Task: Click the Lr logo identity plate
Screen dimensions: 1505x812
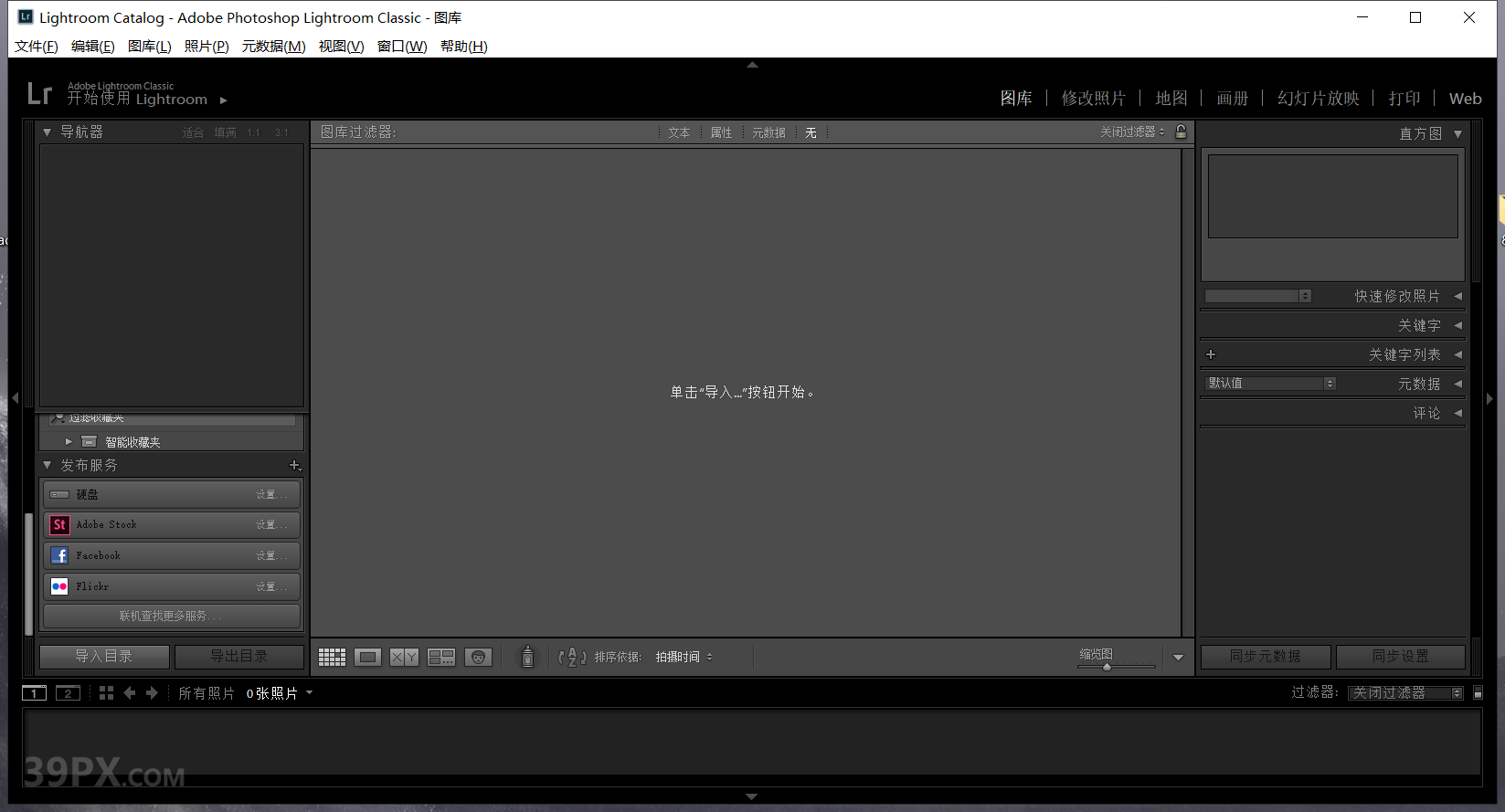Action: [39, 93]
